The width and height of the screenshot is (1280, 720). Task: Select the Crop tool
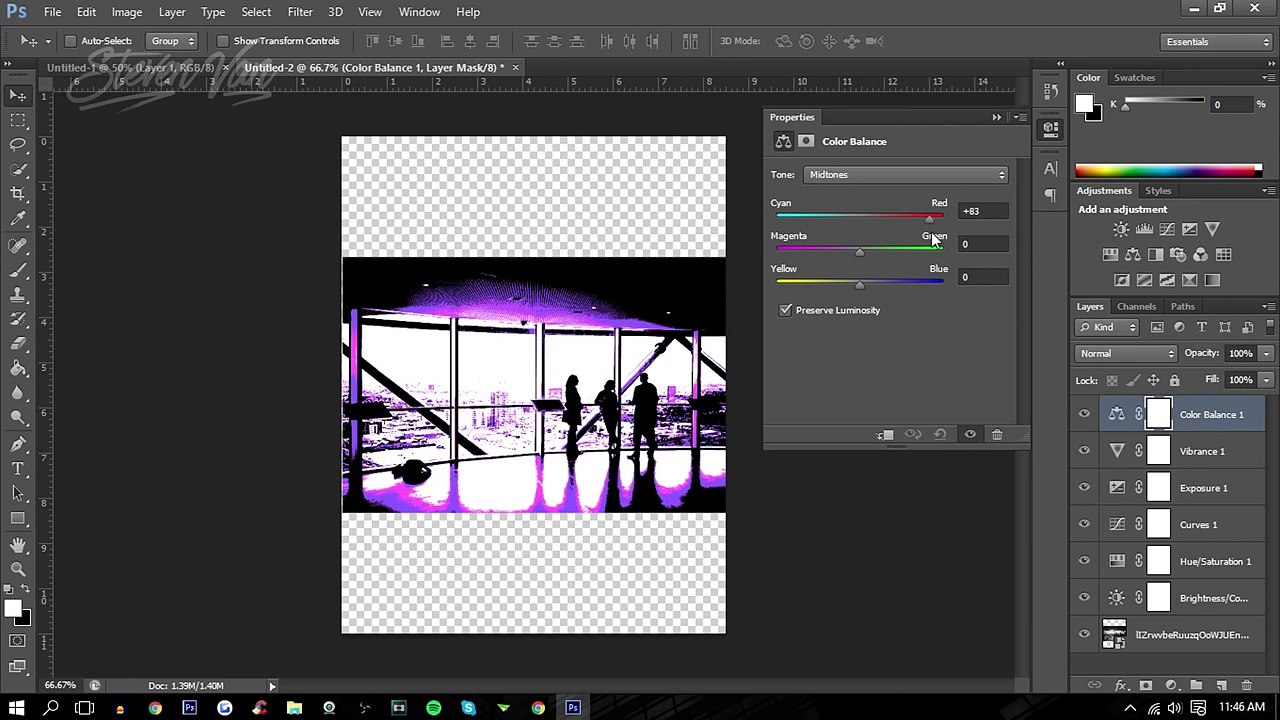[18, 194]
